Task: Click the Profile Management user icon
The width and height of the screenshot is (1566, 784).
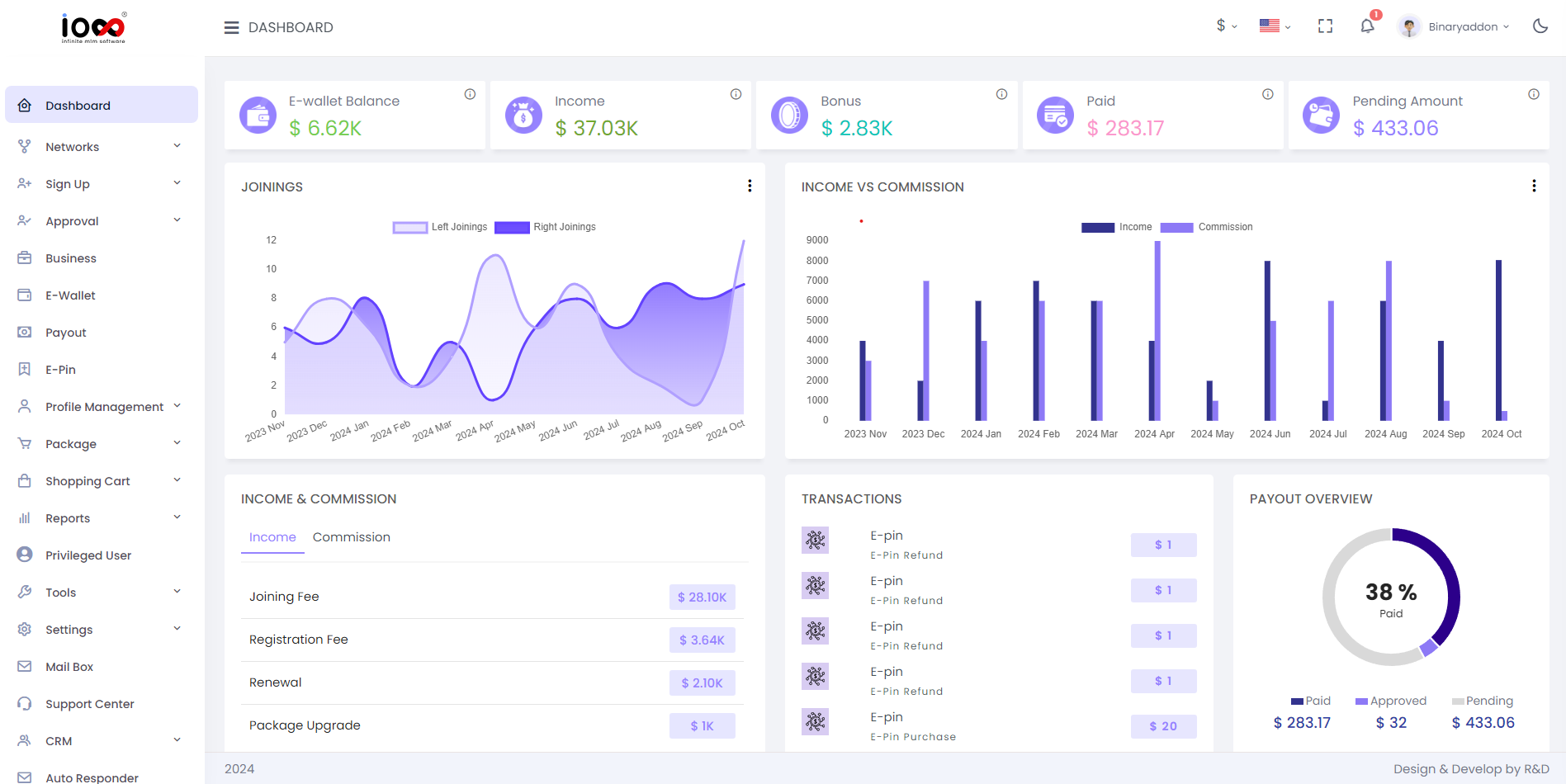Action: tap(25, 406)
